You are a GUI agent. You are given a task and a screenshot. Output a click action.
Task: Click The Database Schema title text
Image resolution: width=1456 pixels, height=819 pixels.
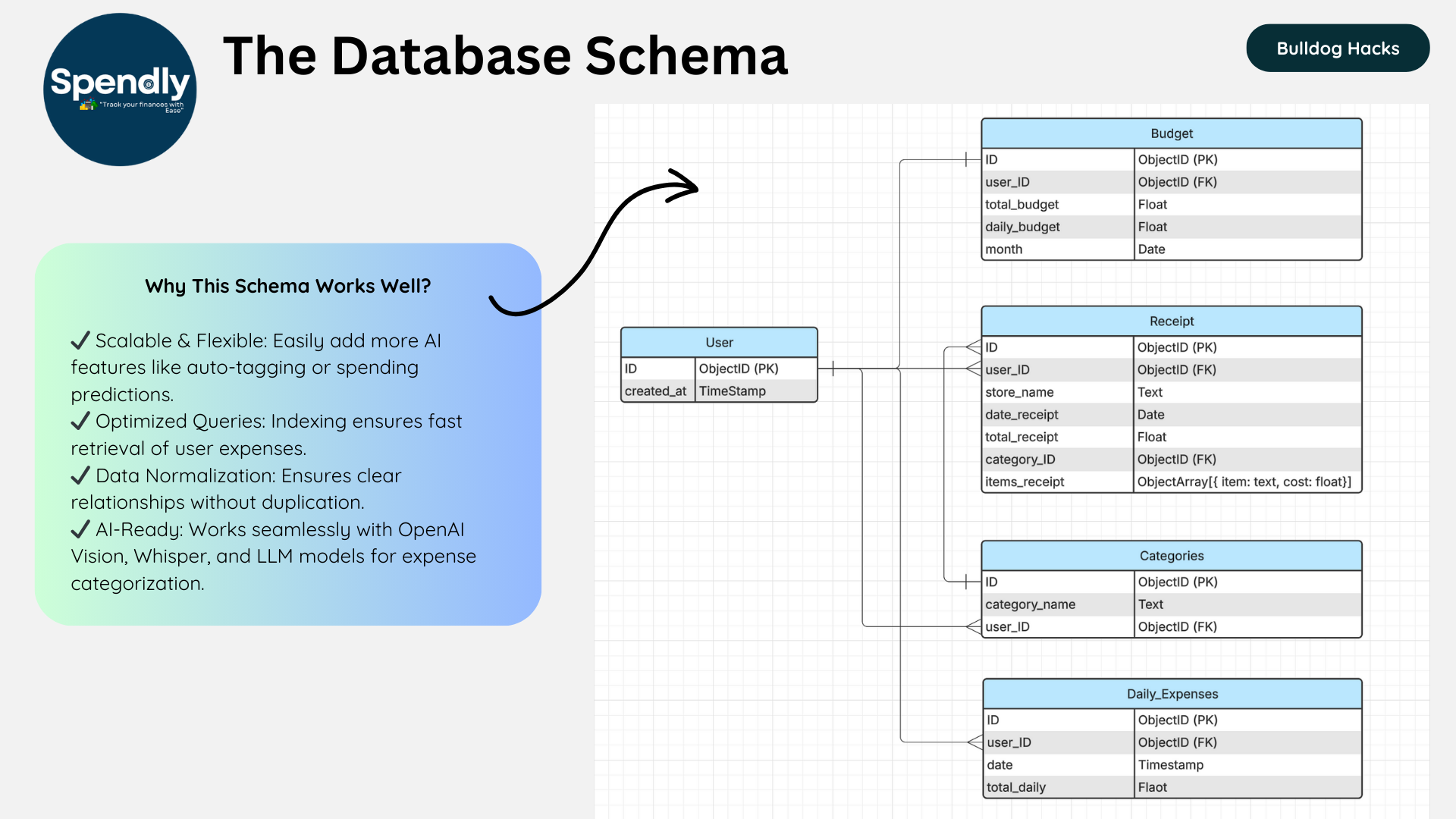click(505, 57)
